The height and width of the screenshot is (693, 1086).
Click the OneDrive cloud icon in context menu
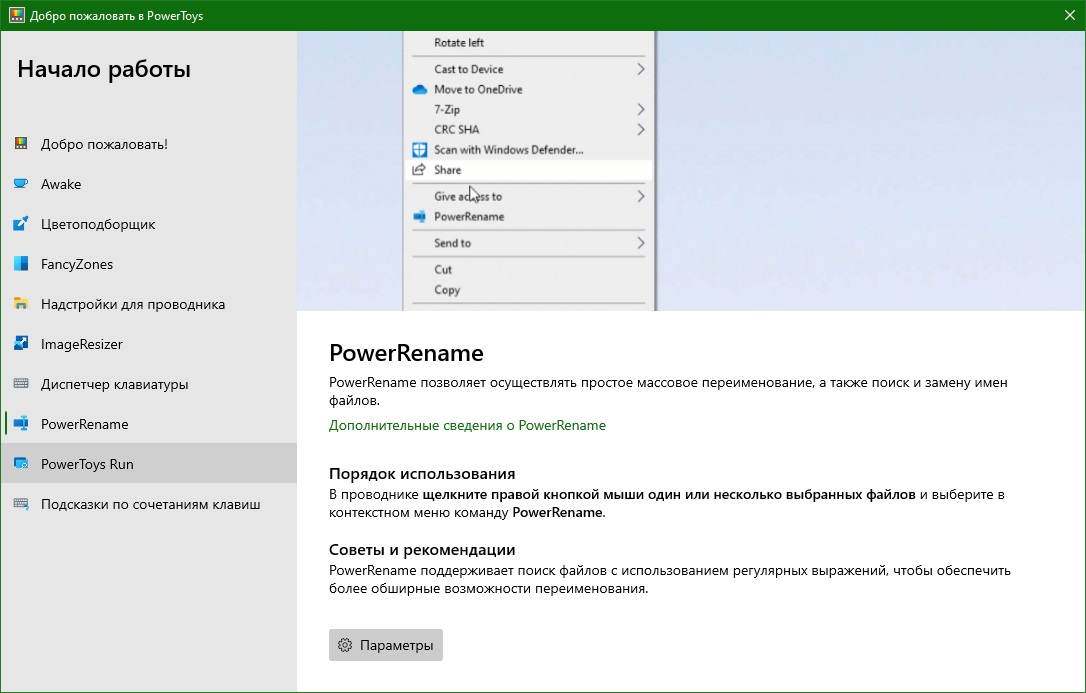tap(422, 89)
